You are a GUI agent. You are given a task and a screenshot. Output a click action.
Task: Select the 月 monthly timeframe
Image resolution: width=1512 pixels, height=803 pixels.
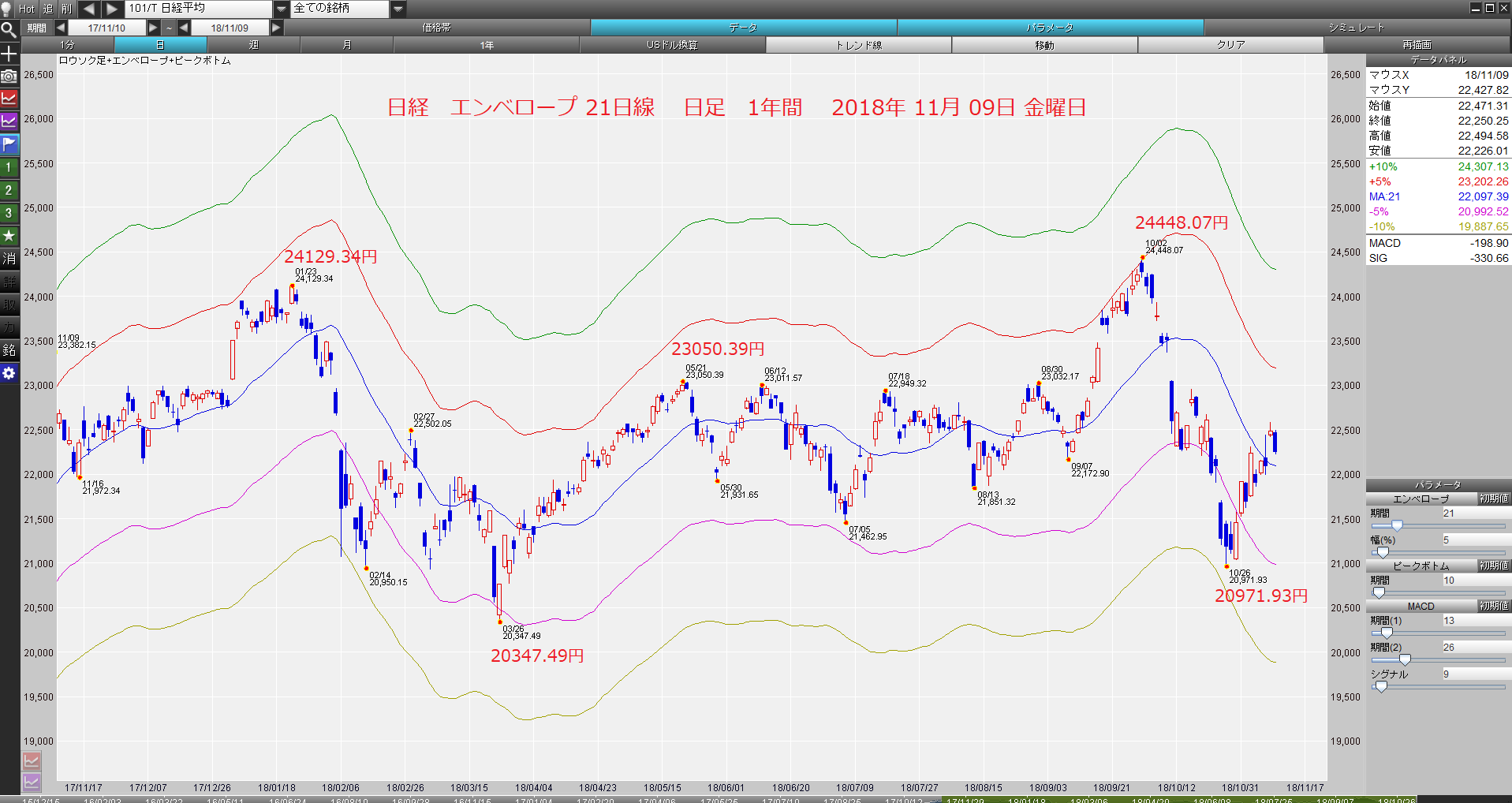(346, 45)
